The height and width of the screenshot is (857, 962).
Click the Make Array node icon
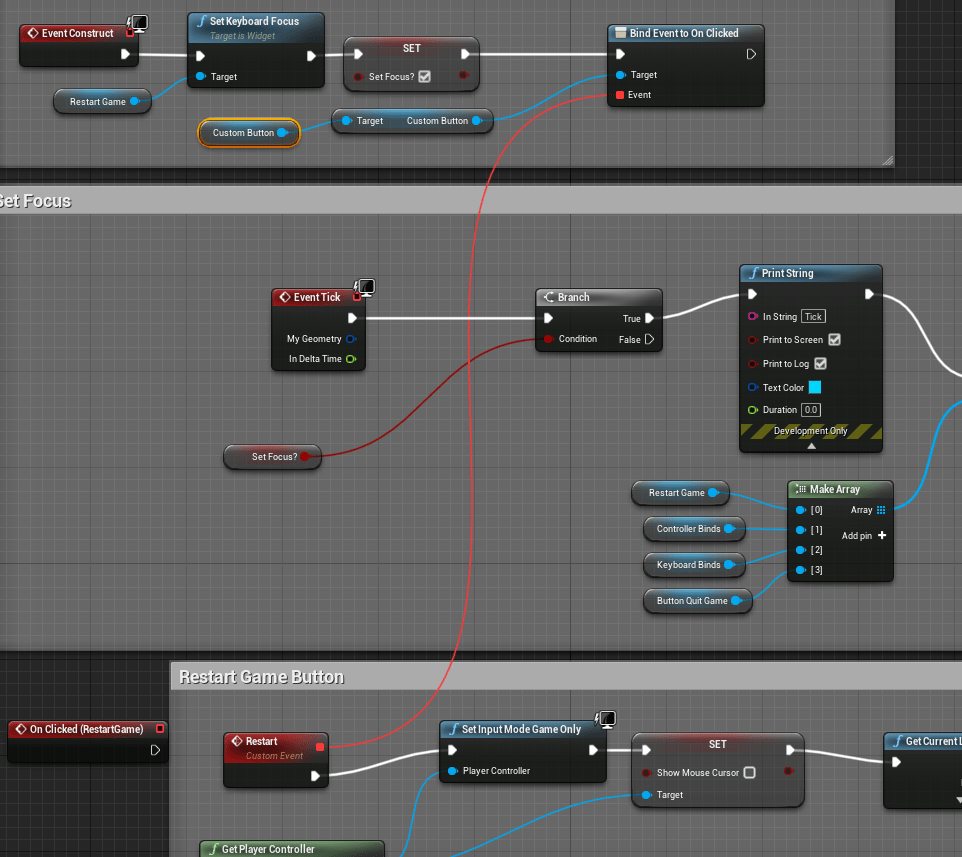800,489
